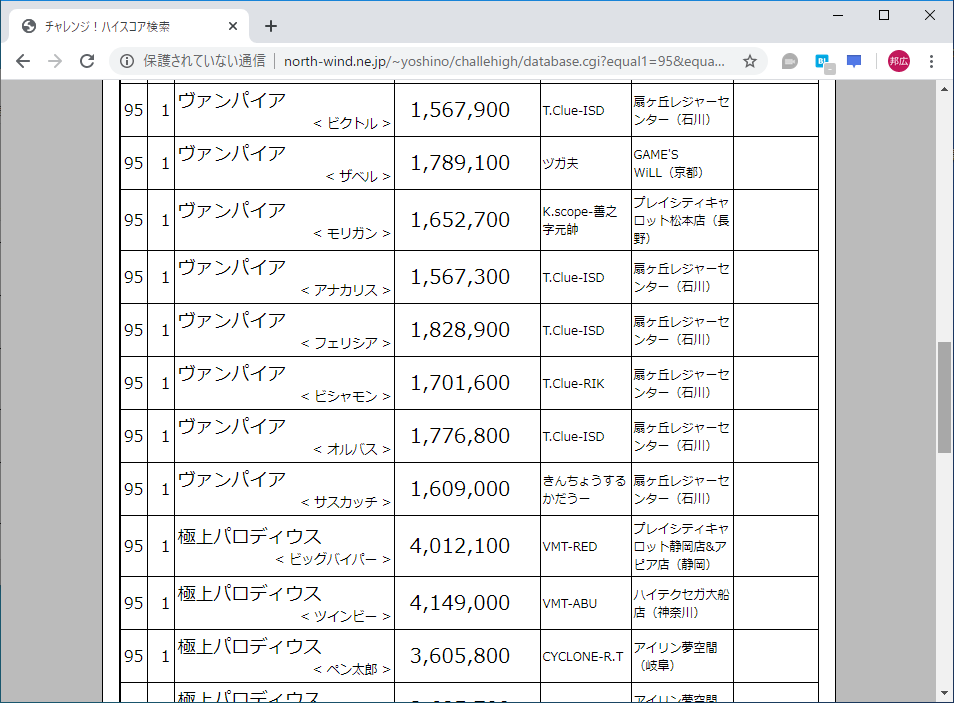
Task: Toggle the bookmark star
Action: [x=749, y=60]
